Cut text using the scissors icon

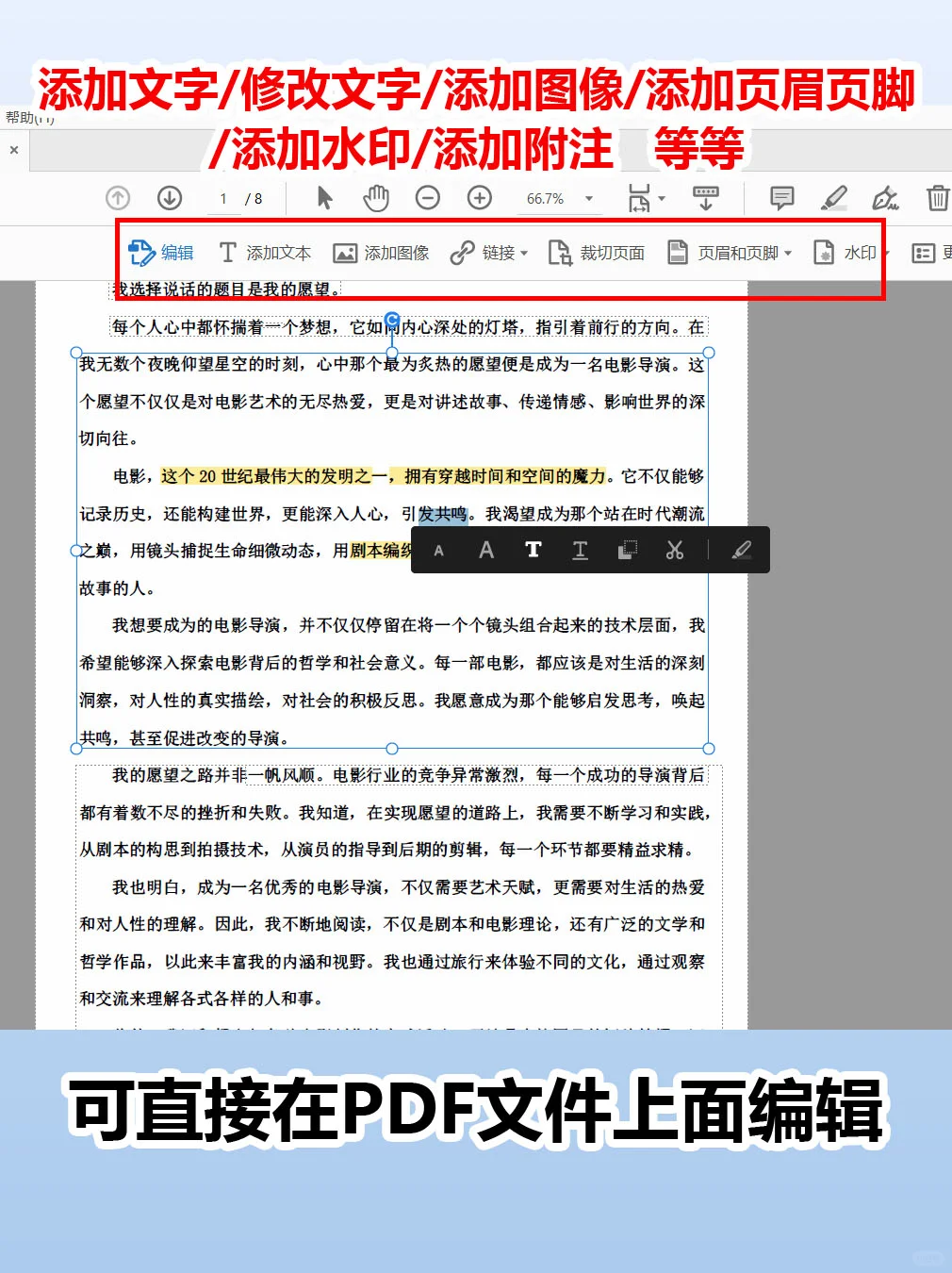pos(675,550)
